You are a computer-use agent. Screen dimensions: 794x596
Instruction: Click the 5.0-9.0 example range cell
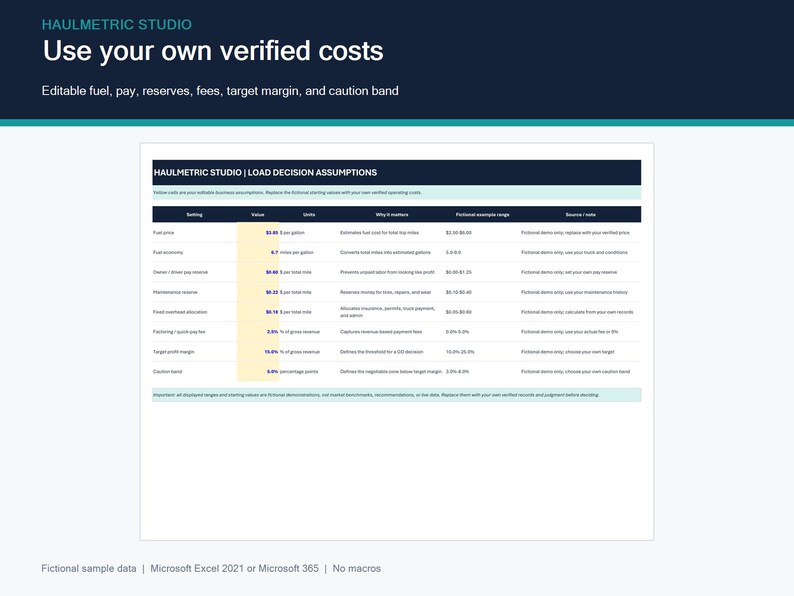tap(453, 252)
